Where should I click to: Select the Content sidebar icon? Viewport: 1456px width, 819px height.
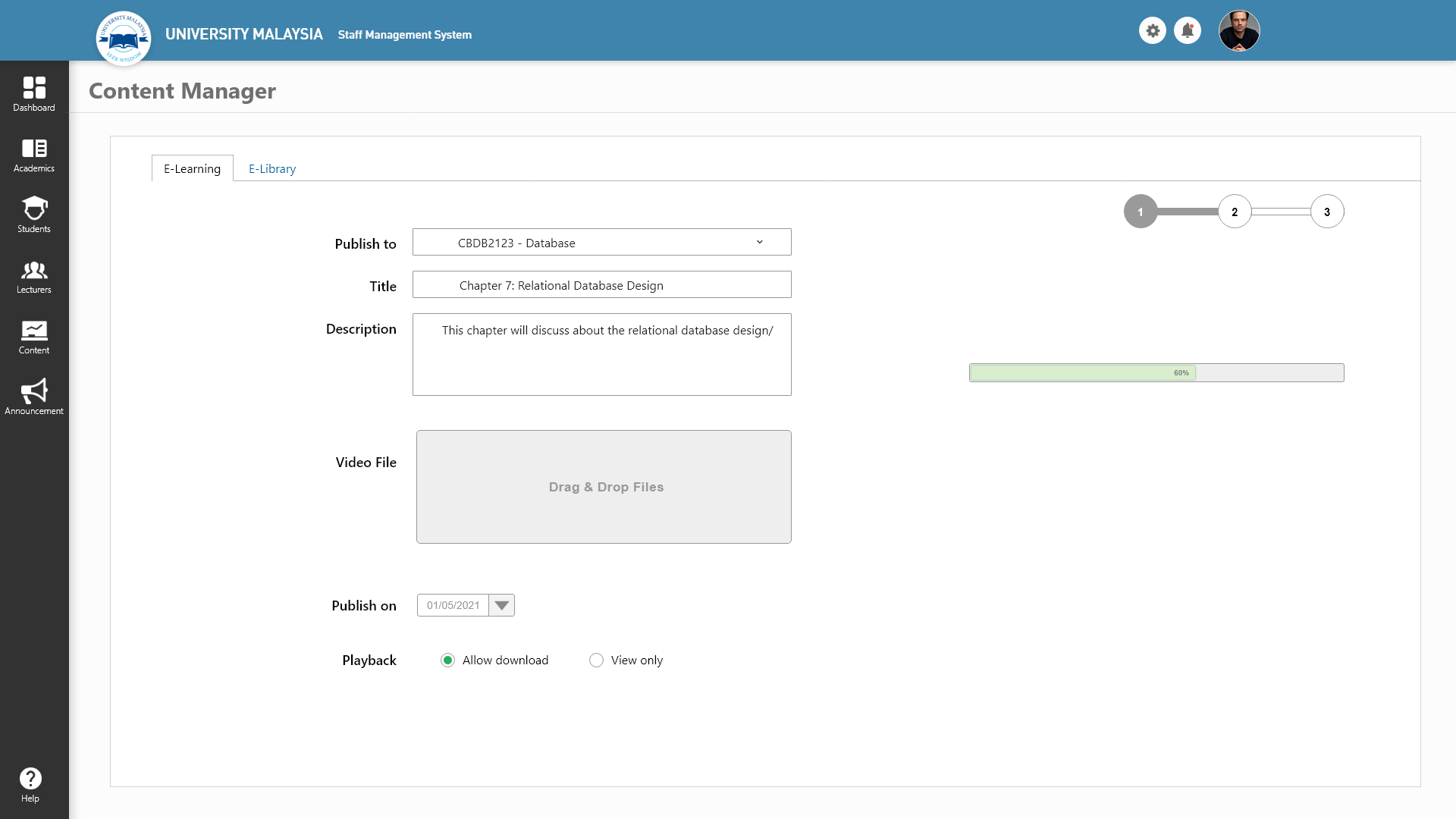point(34,330)
